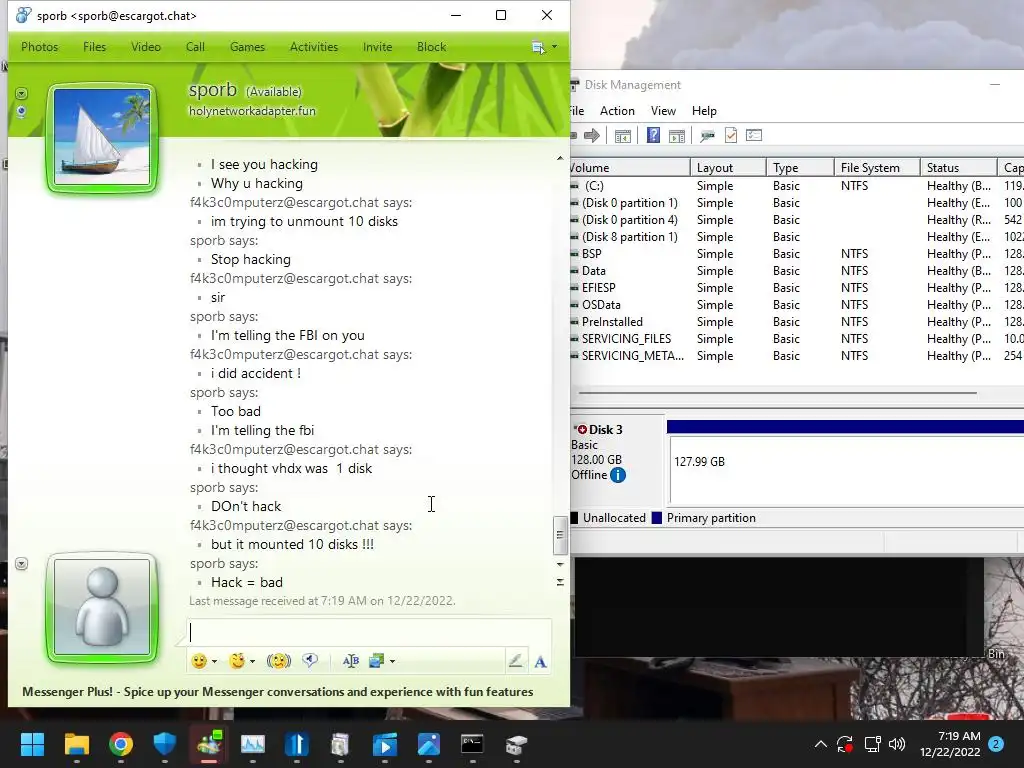Open the Call menu in Messenger
Image resolution: width=1024 pixels, height=768 pixels.
click(195, 47)
